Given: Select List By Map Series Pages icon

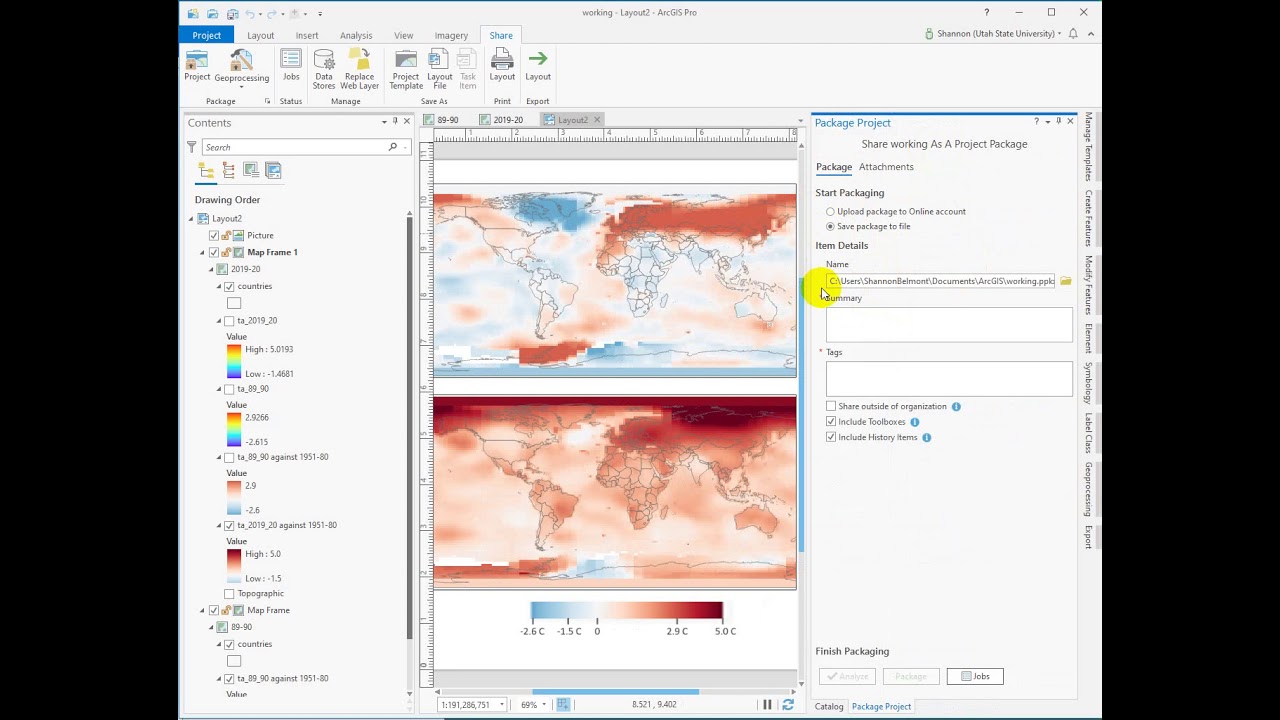Looking at the screenshot, I should click(273, 171).
